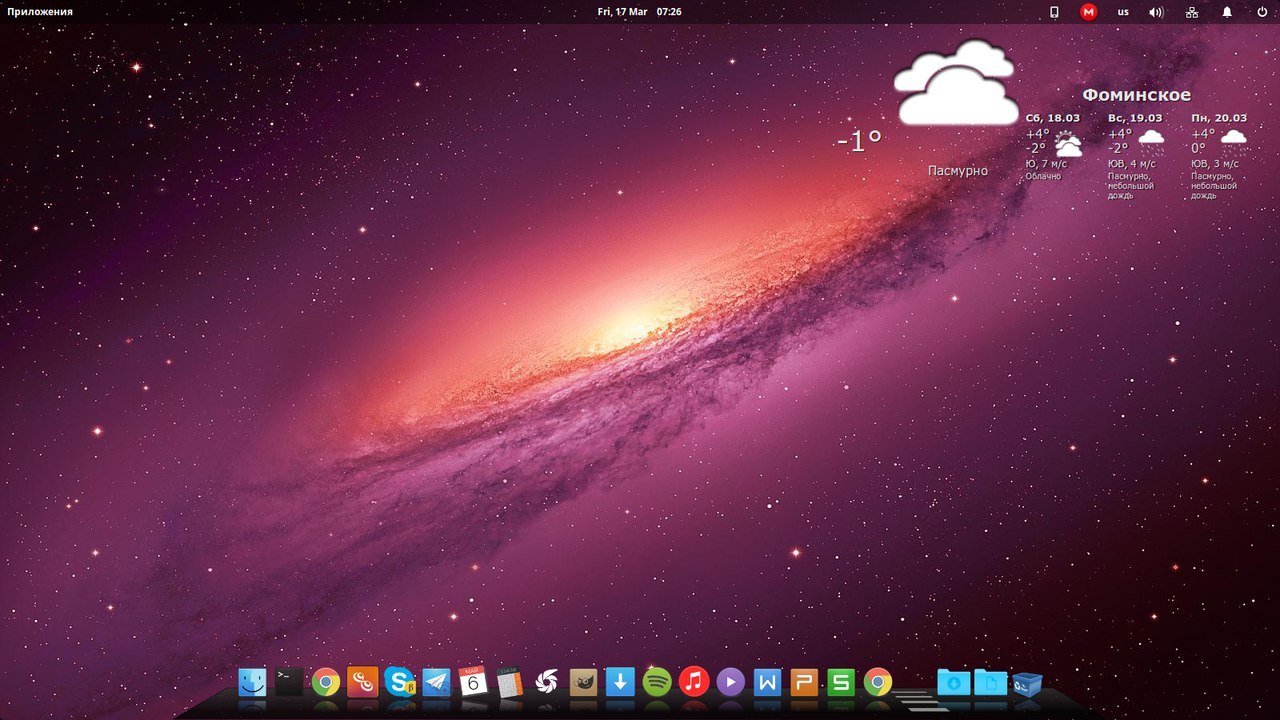
Task: Click the Фоминское weather widget title
Action: 1136,95
